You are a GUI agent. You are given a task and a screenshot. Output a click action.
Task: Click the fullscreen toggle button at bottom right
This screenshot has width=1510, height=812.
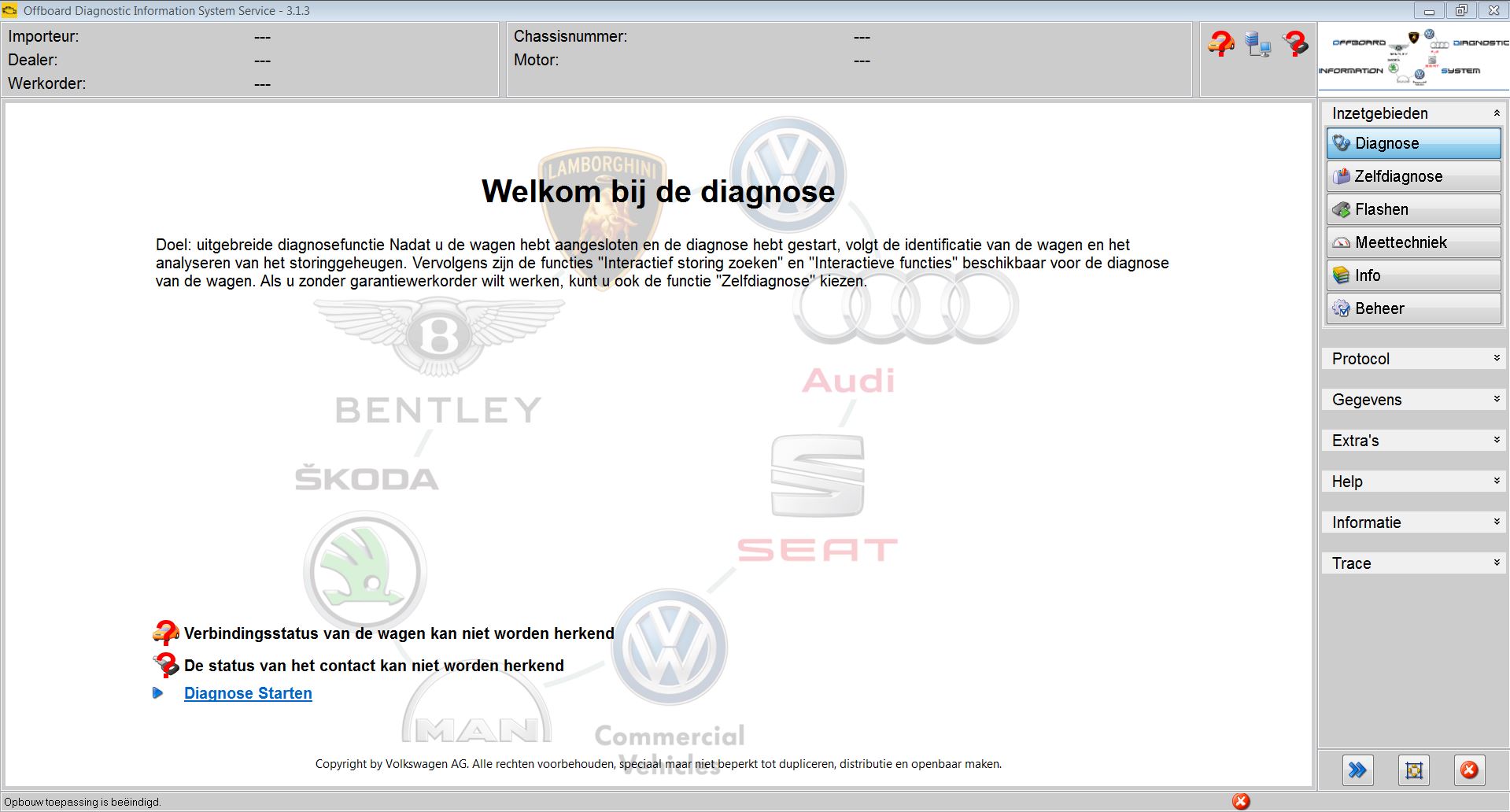pos(1413,770)
